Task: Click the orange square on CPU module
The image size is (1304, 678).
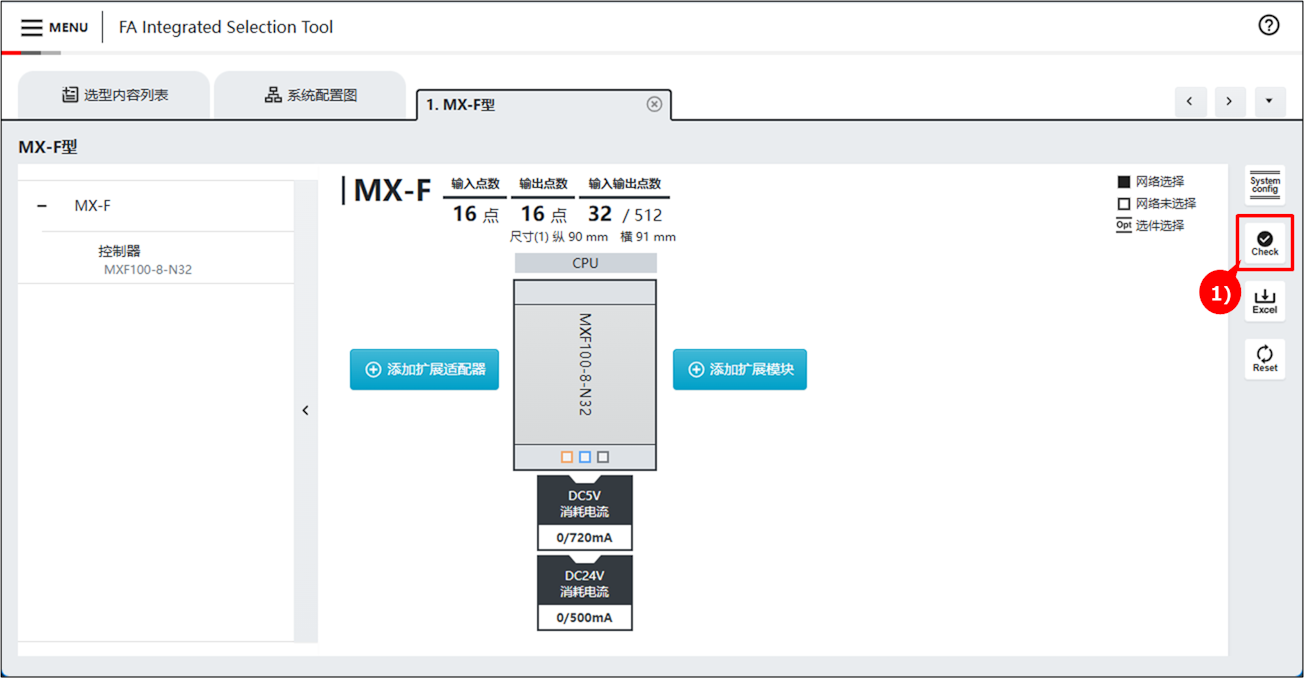Action: click(567, 457)
